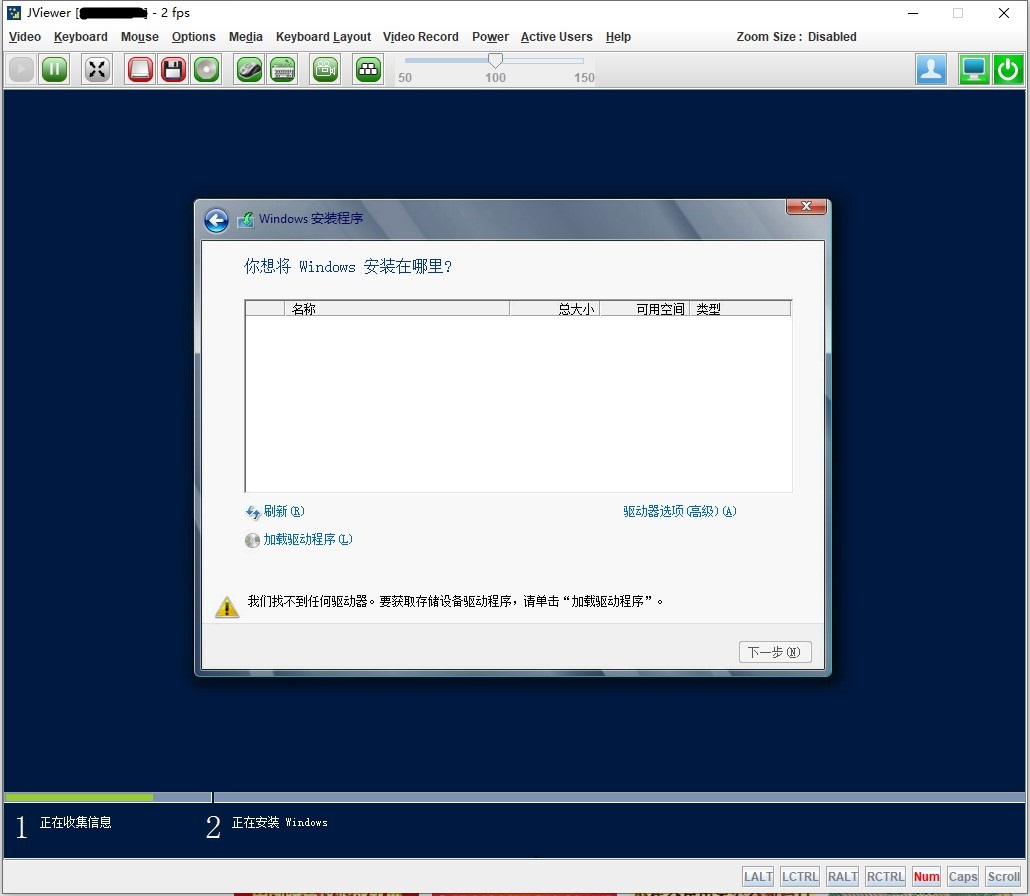Toggle full screen mode icon

pos(97,69)
